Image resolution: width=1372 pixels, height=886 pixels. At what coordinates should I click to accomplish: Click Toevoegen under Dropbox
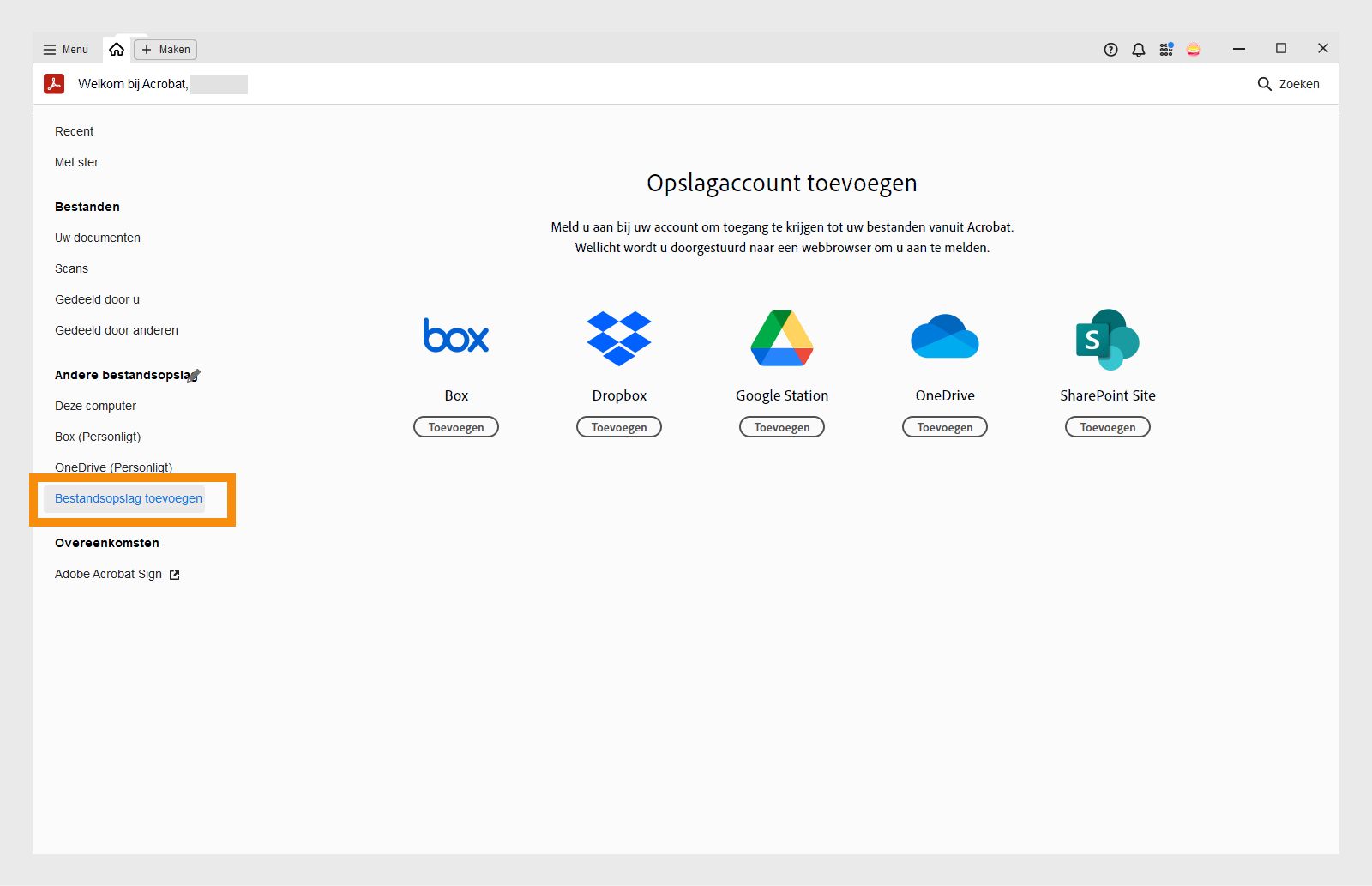(x=618, y=426)
